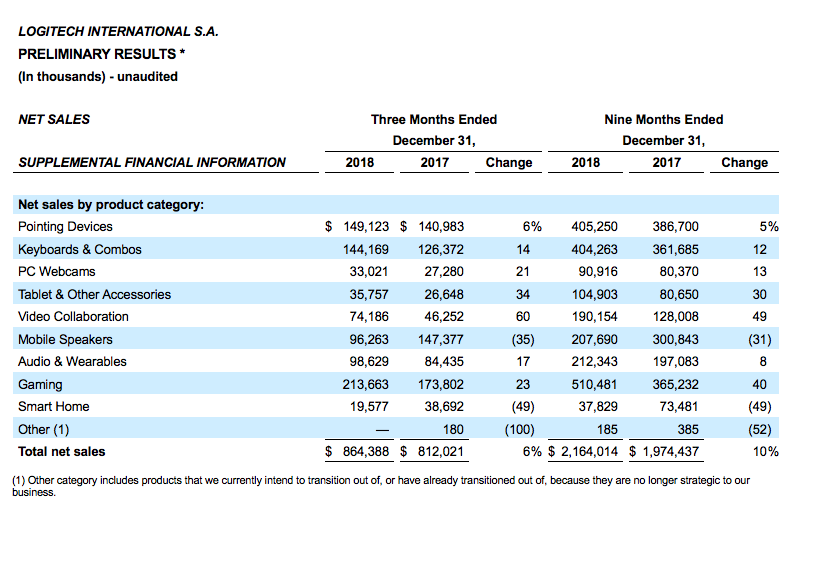The height and width of the screenshot is (563, 824).
Task: Select nine-month value 361,685
Action: [x=676, y=249]
